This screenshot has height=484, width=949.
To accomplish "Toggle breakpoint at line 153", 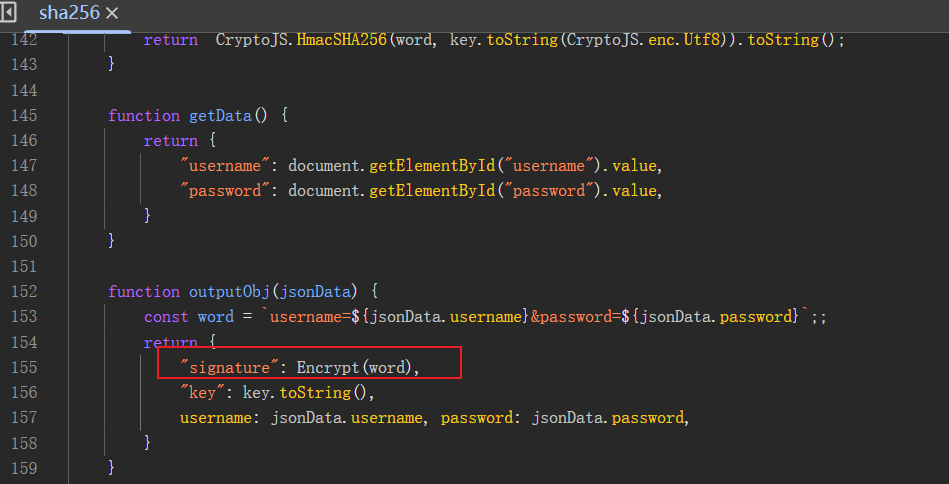I will pos(24,316).
